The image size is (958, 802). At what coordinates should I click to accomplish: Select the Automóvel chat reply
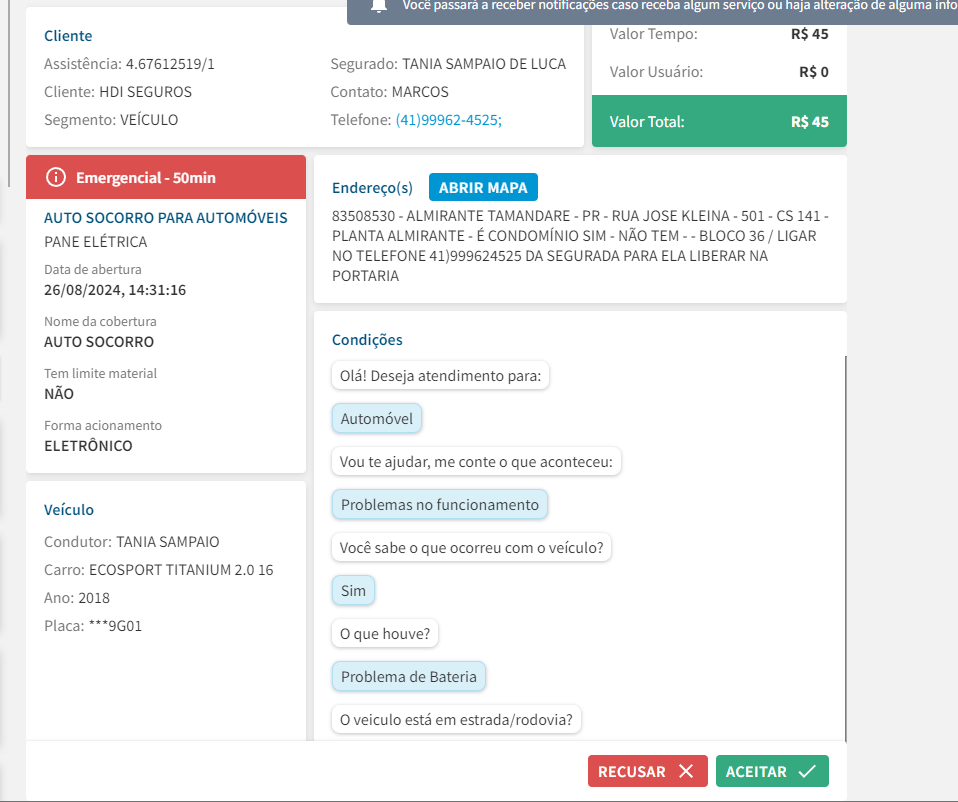(x=376, y=419)
